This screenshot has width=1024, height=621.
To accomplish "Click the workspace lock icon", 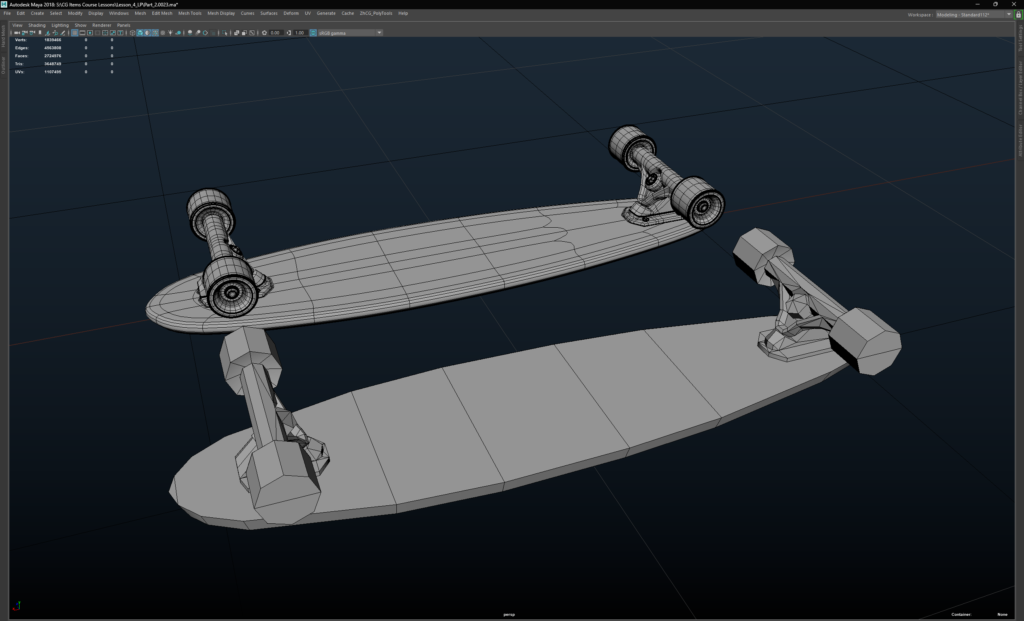I will (1017, 14).
